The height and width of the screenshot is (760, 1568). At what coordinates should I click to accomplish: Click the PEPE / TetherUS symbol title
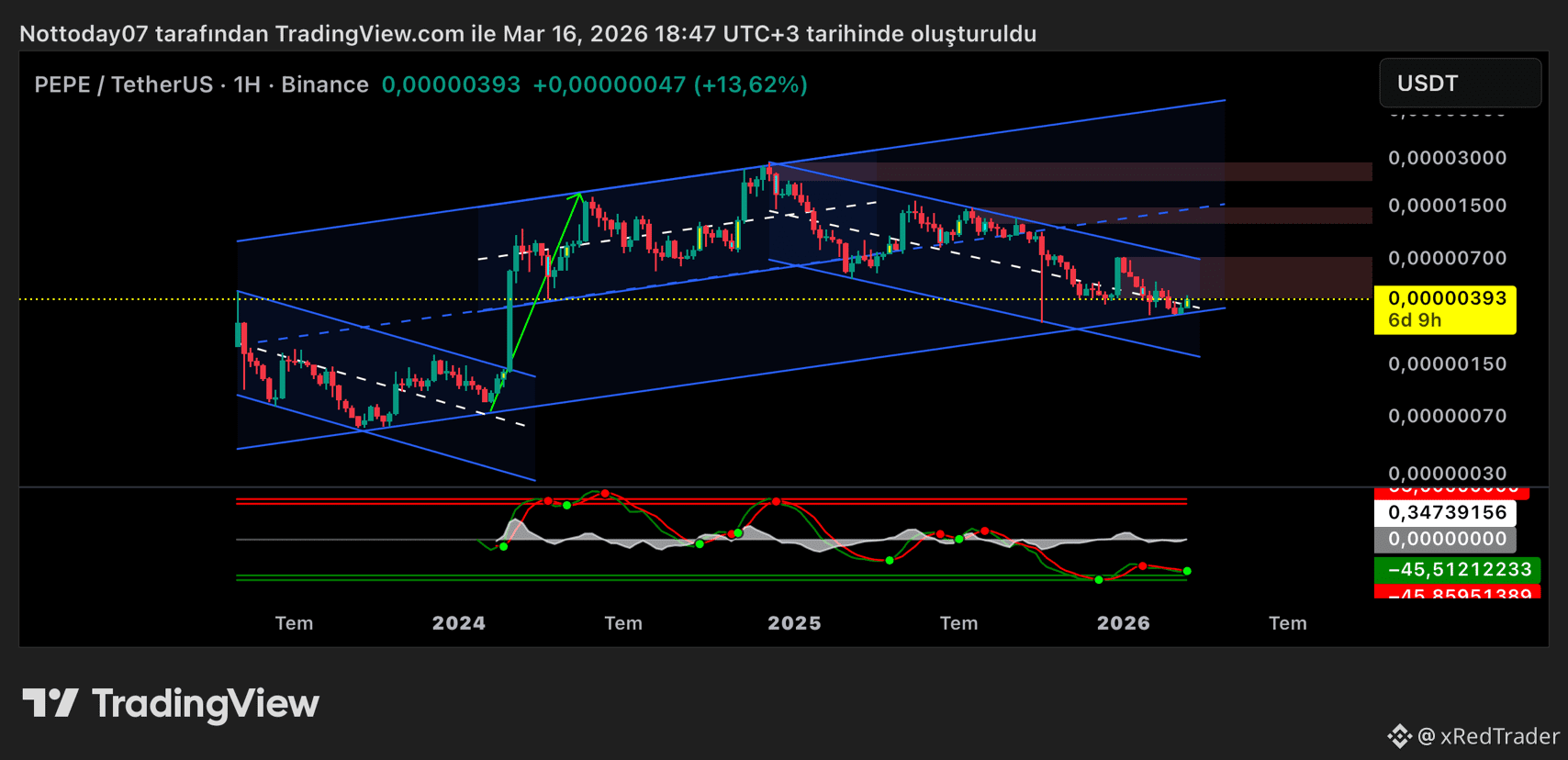pos(124,84)
